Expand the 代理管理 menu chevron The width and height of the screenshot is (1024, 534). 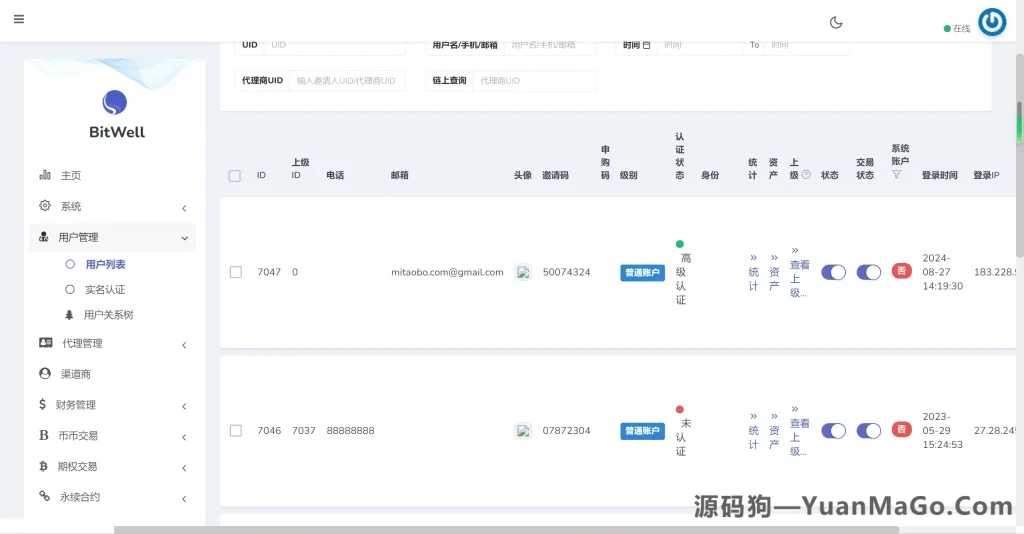(x=184, y=345)
